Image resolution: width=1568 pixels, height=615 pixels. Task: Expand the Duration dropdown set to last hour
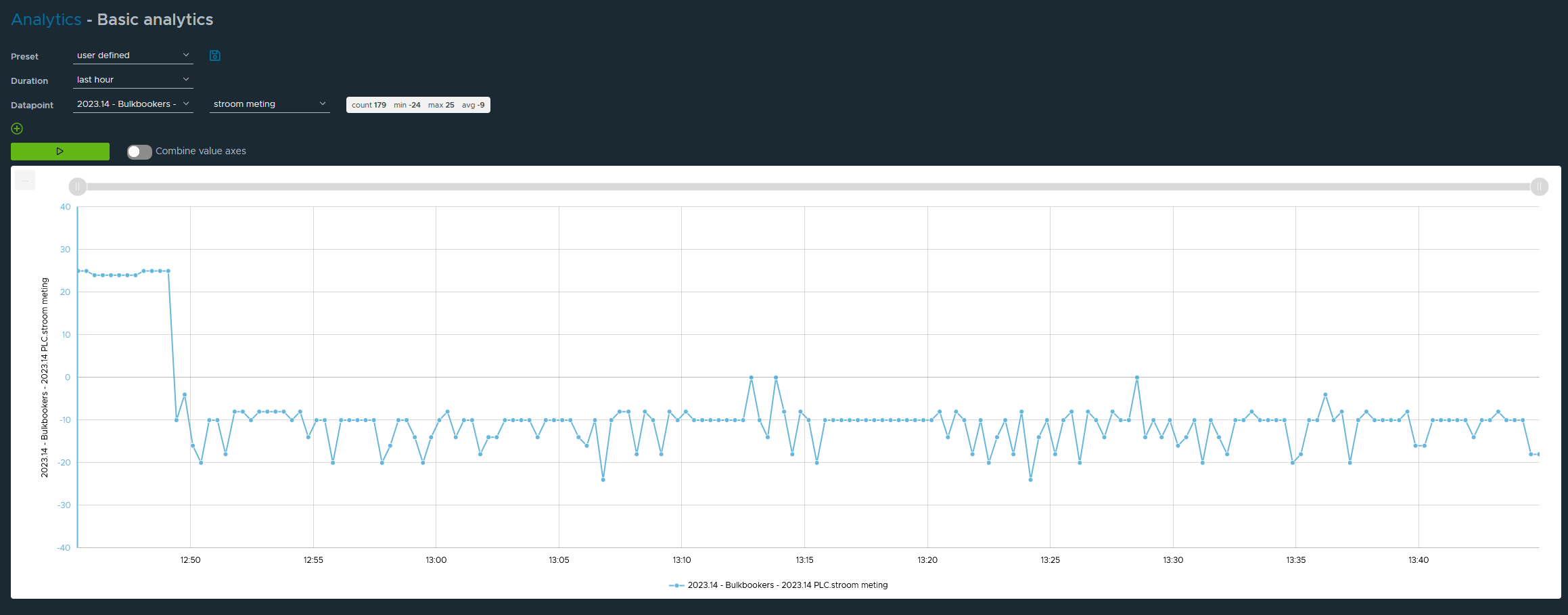click(x=133, y=80)
